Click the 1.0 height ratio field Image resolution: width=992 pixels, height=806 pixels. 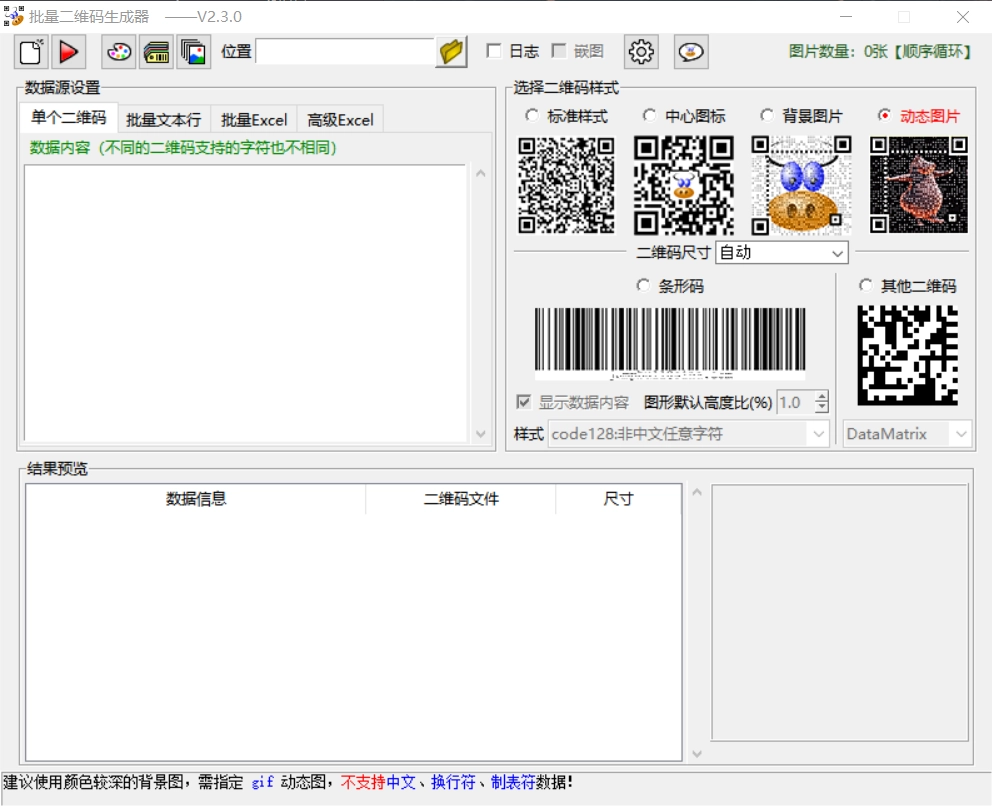(795, 402)
